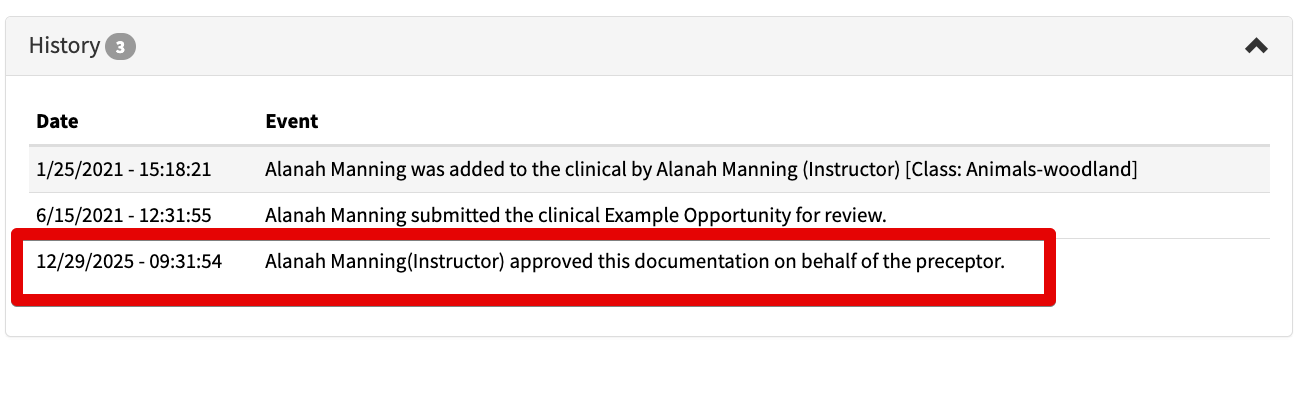Viewport: 1312px width, 396px height.
Task: Click the History panel header bar
Action: 648,46
